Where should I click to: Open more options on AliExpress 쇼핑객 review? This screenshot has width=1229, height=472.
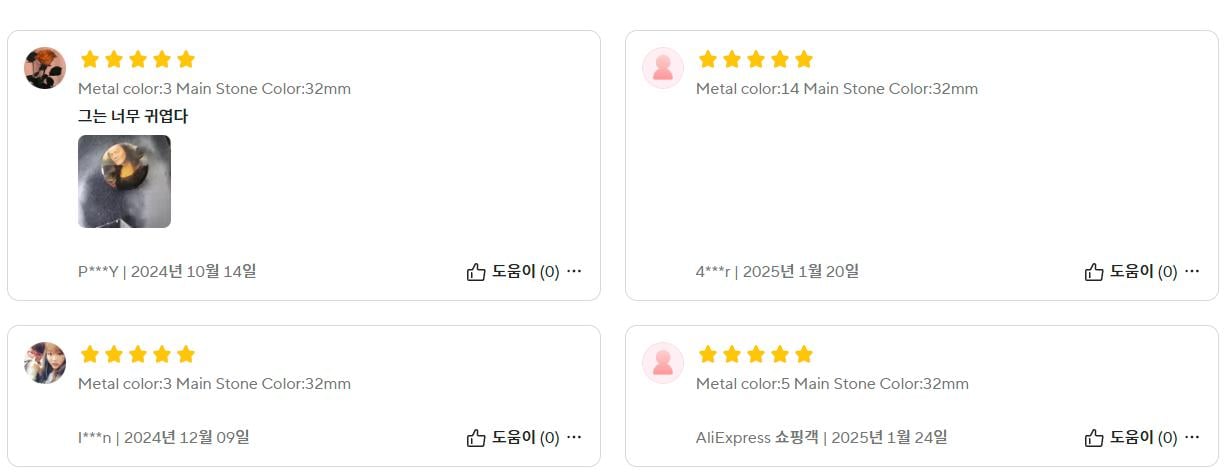[x=1192, y=437]
